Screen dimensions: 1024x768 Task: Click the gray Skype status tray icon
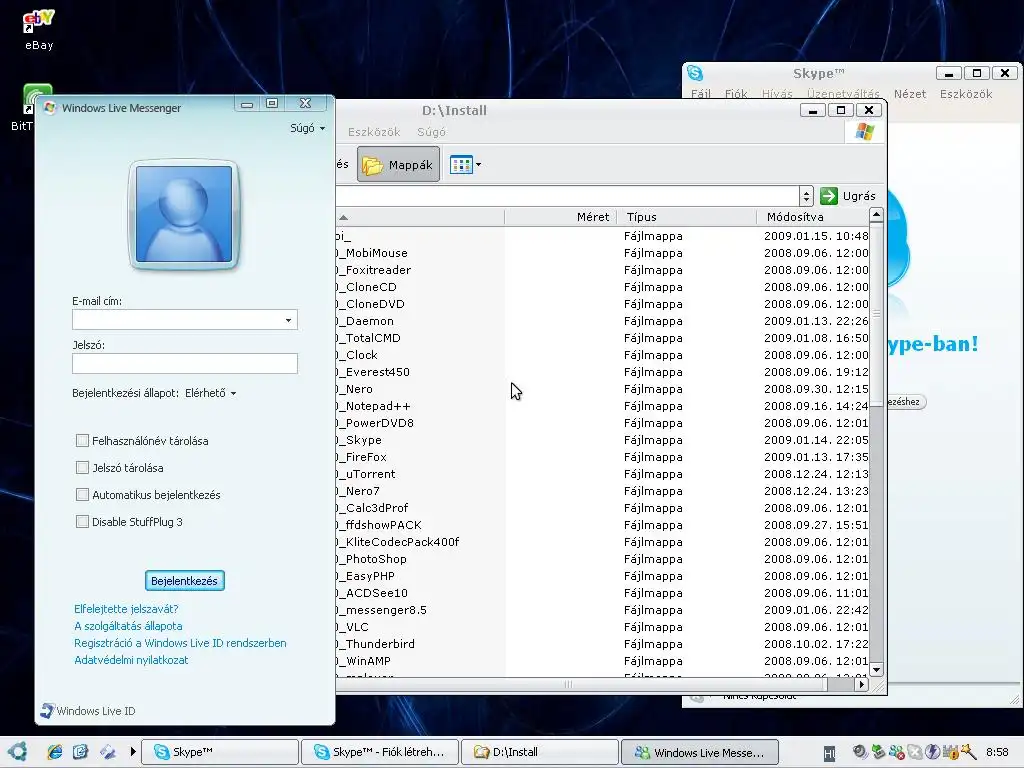point(914,752)
